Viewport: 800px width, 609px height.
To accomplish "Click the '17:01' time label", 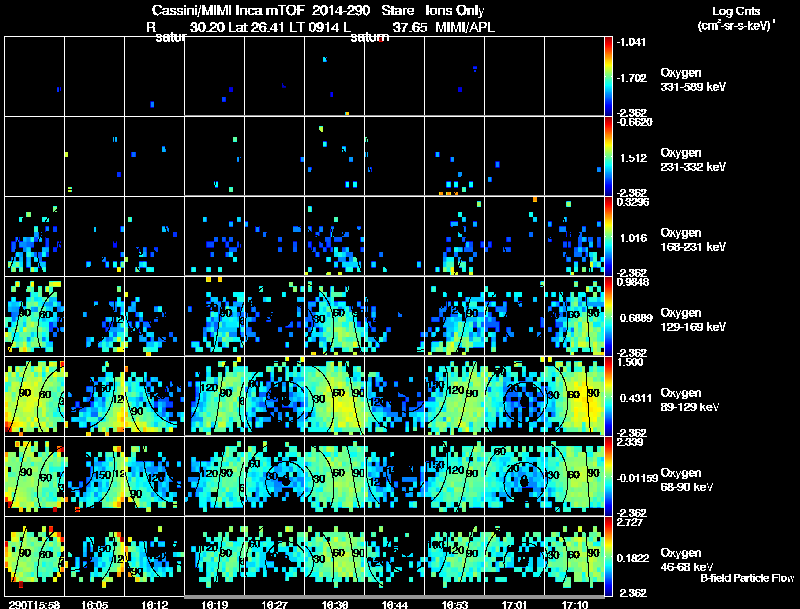I will [514, 604].
